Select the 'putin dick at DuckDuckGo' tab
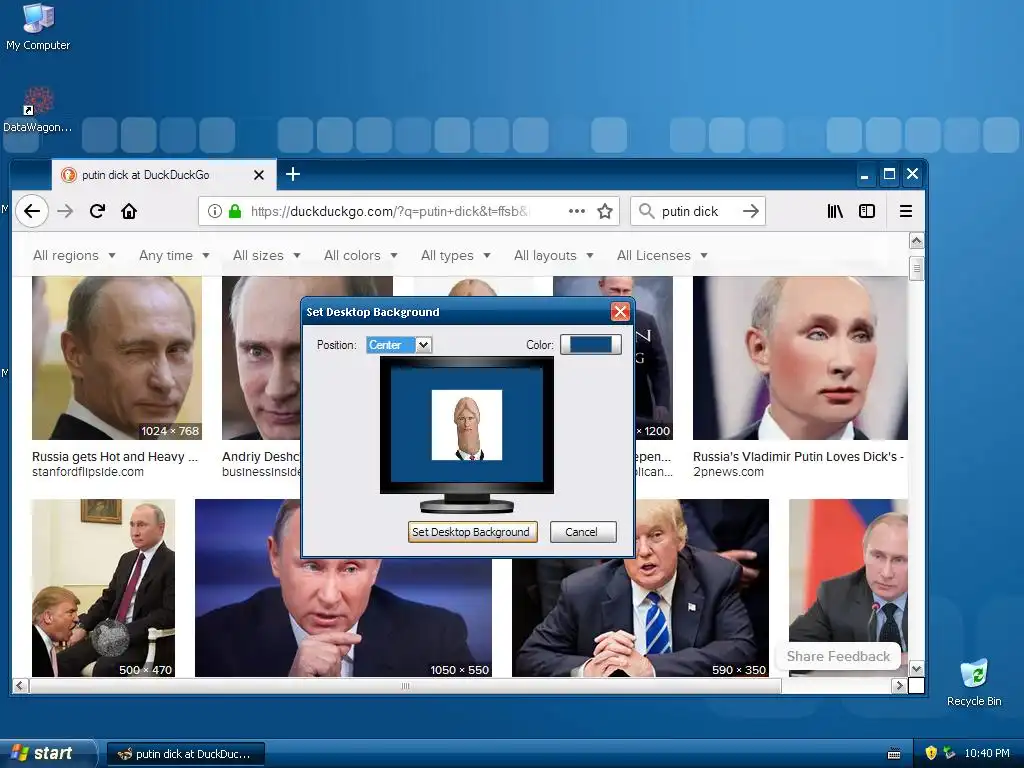1024x768 pixels. click(x=164, y=175)
